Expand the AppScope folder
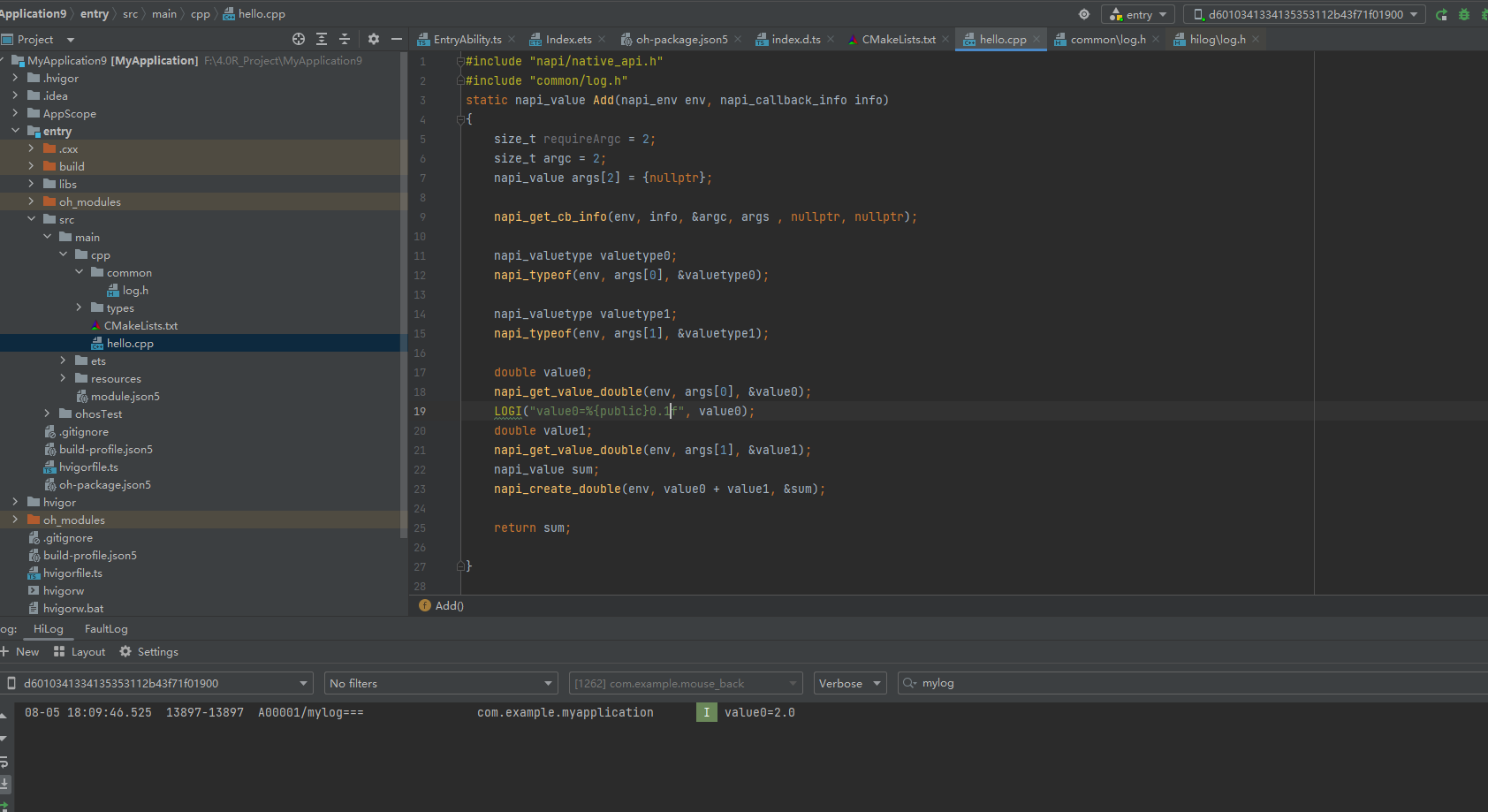This screenshot has height=812, width=1488. pyautogui.click(x=15, y=113)
